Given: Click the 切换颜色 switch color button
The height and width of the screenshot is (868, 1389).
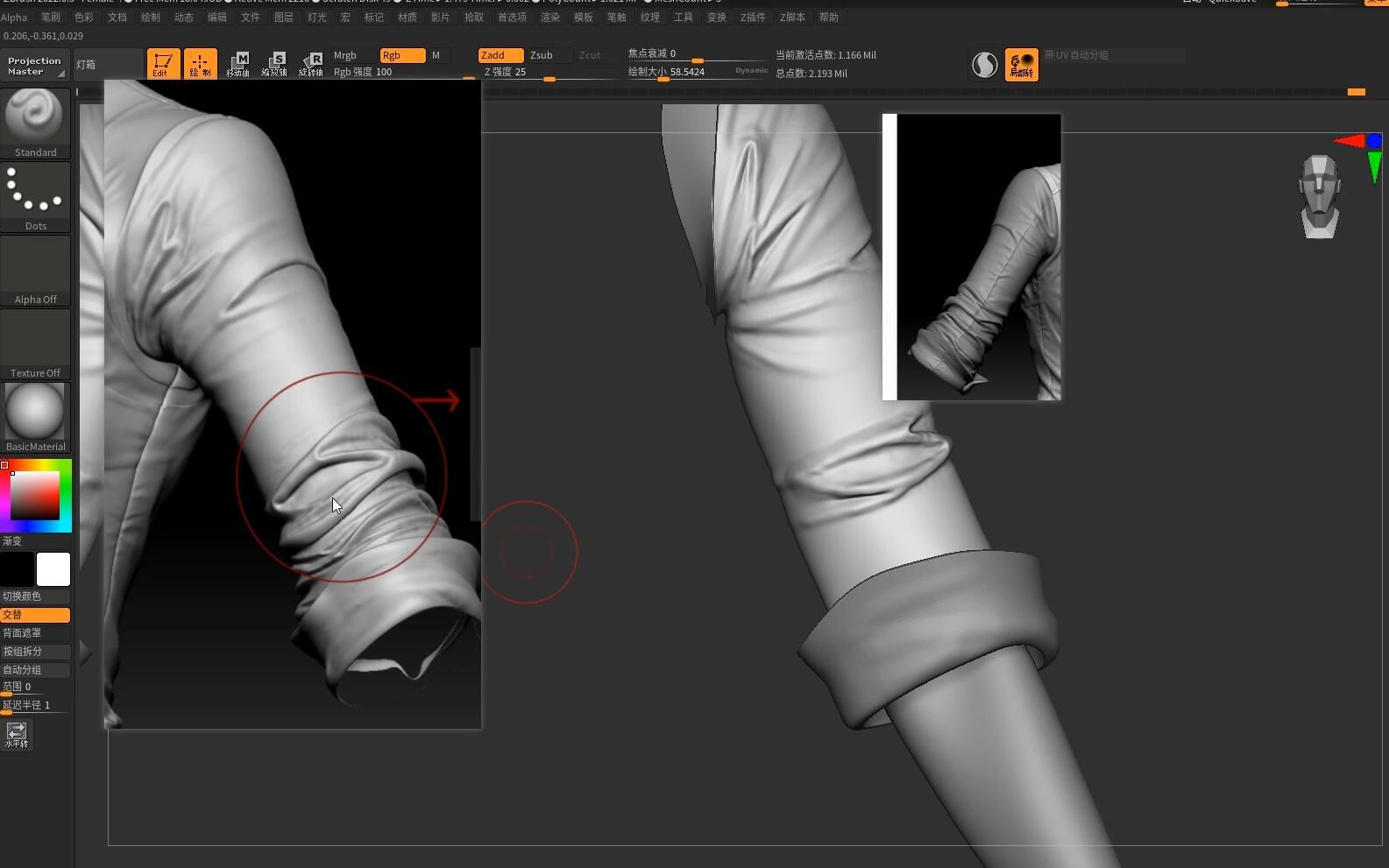Looking at the screenshot, I should tap(35, 596).
